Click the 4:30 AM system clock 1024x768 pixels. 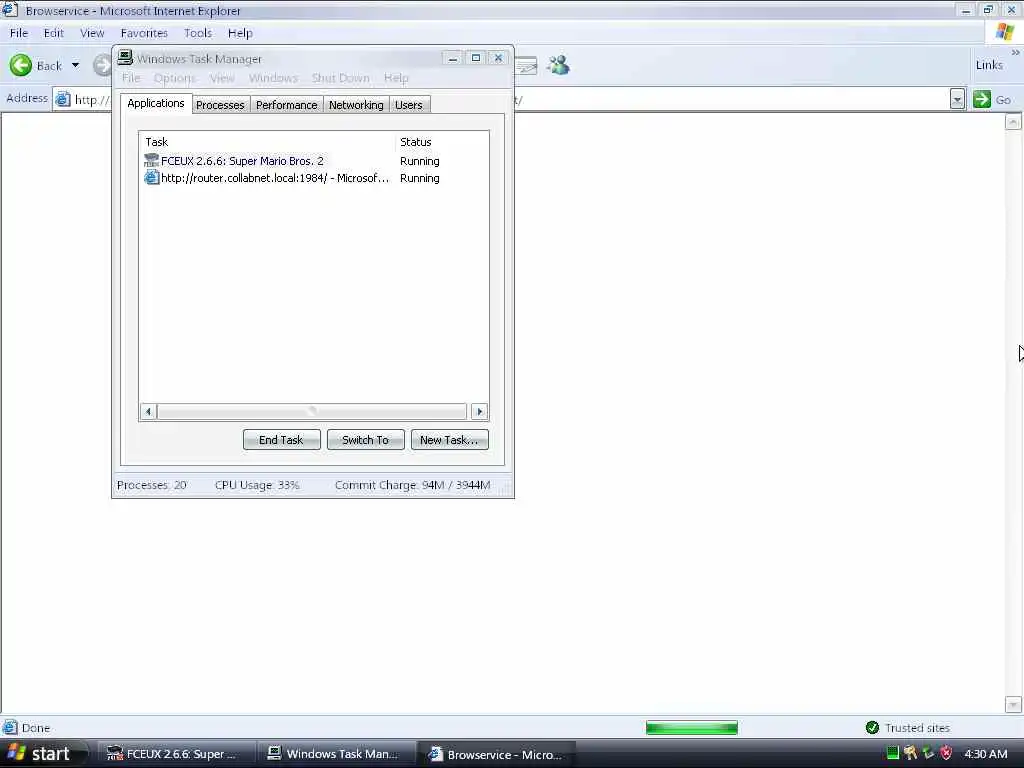tap(985, 754)
